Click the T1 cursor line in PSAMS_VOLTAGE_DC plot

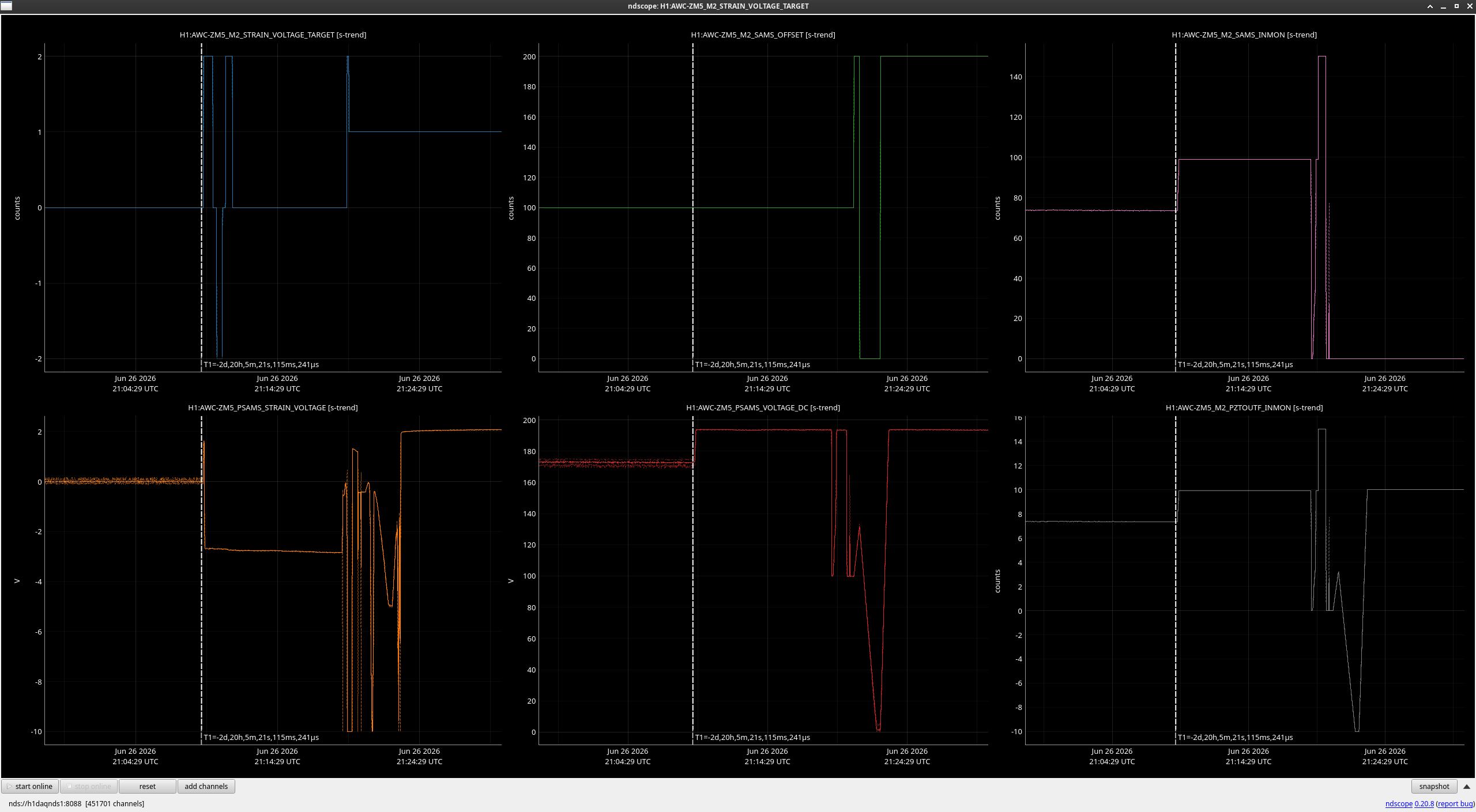[692, 580]
